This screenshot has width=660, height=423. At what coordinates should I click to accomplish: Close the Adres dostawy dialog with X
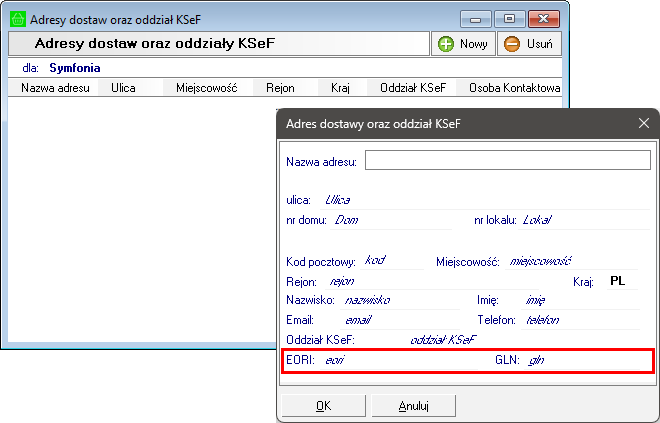pos(644,123)
